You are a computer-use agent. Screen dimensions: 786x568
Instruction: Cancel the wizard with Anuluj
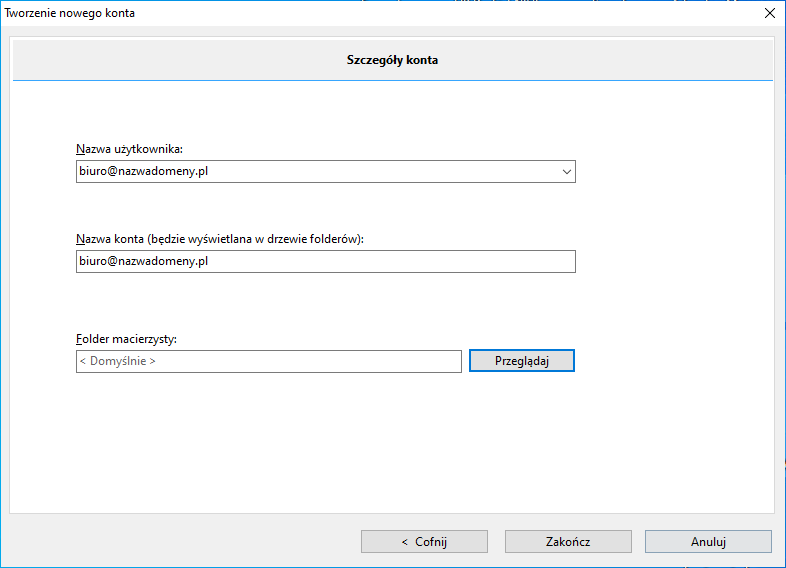(708, 542)
